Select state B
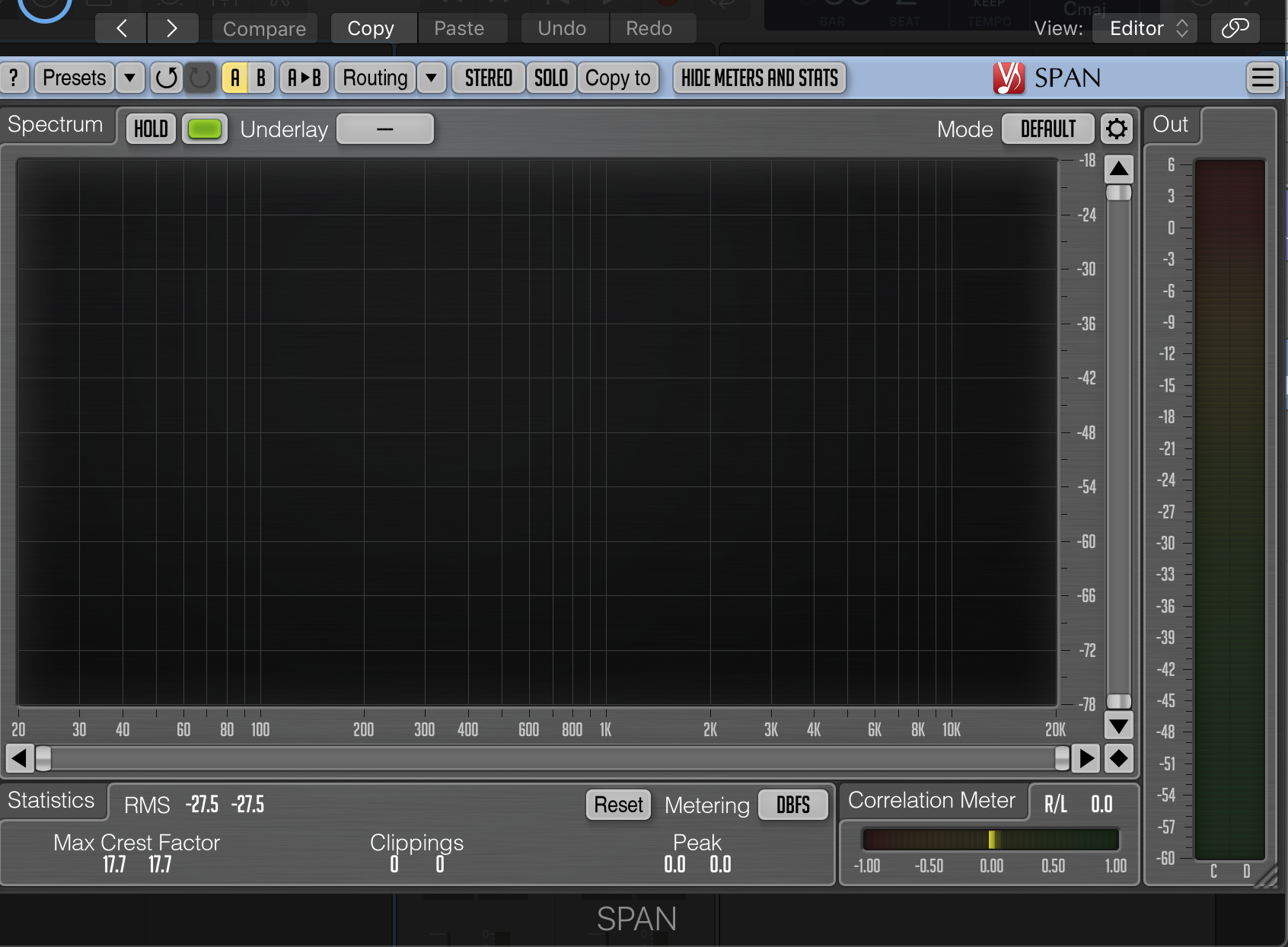The image size is (1288, 947). point(261,78)
